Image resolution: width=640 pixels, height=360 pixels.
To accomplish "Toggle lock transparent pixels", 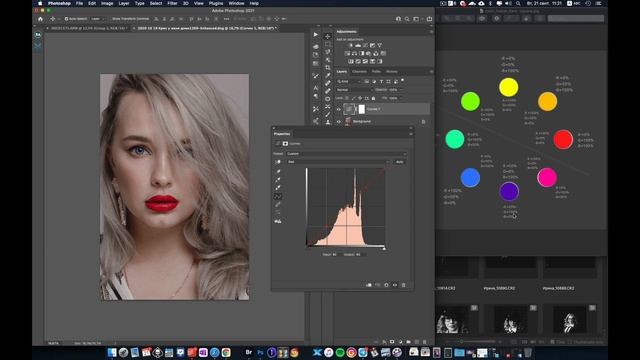I will coord(347,98).
